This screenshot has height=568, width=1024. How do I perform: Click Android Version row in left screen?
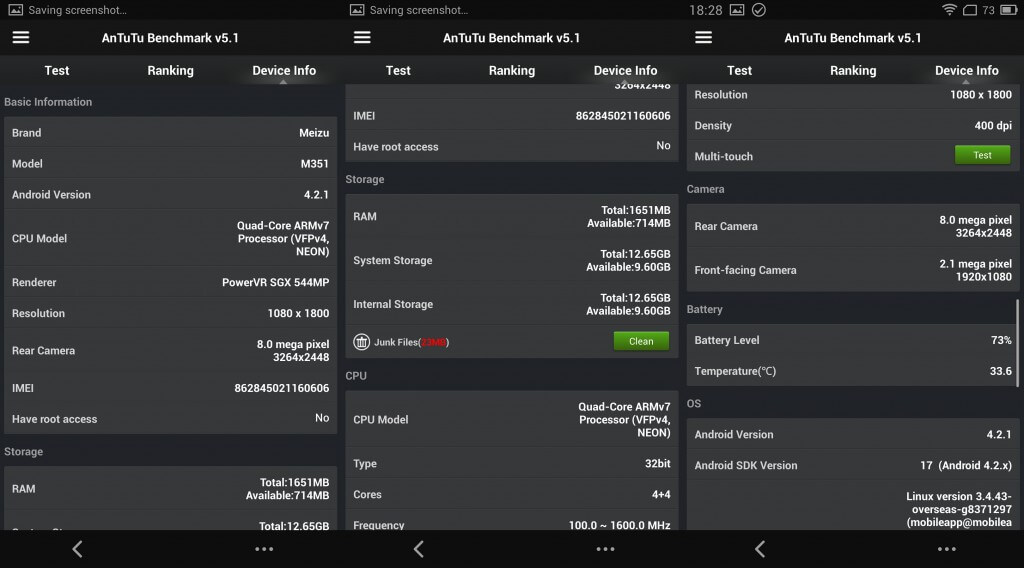click(170, 195)
